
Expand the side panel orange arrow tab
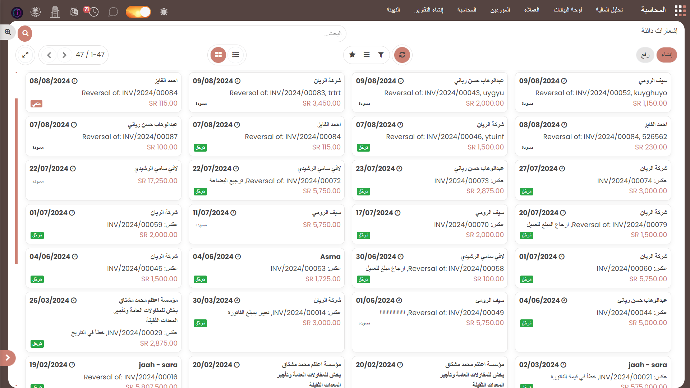pyautogui.click(x=7, y=358)
